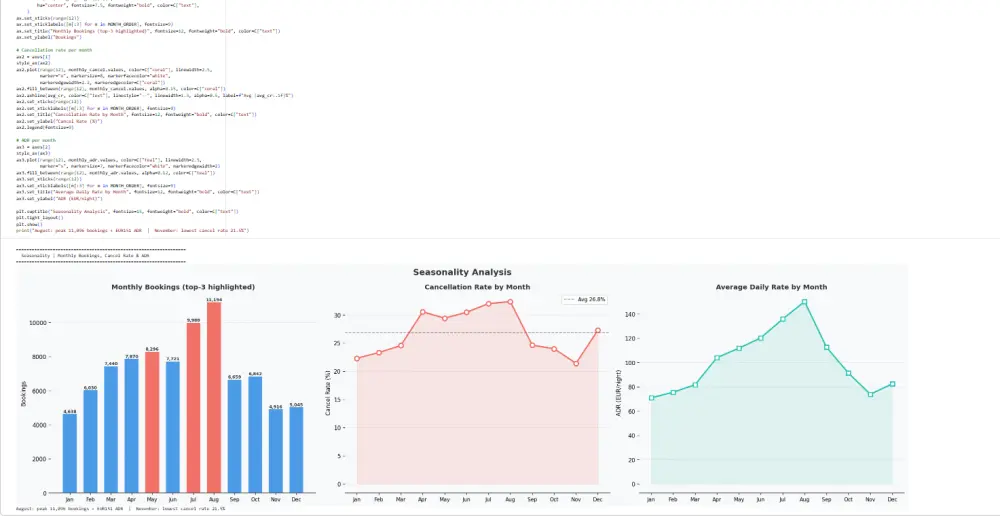Click the 30 tick on Cancel Rate axis
Image resolution: width=1000 pixels, height=519 pixels.
338,315
